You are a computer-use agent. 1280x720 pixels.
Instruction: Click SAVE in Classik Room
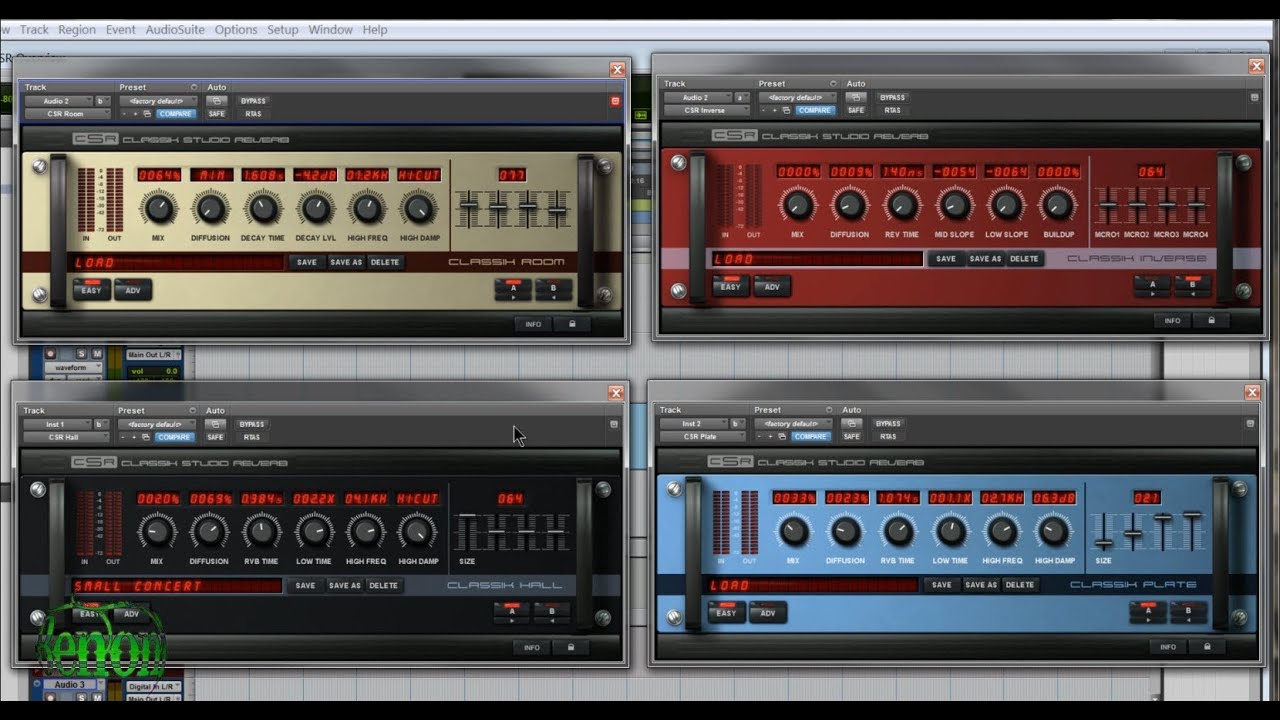pos(307,262)
